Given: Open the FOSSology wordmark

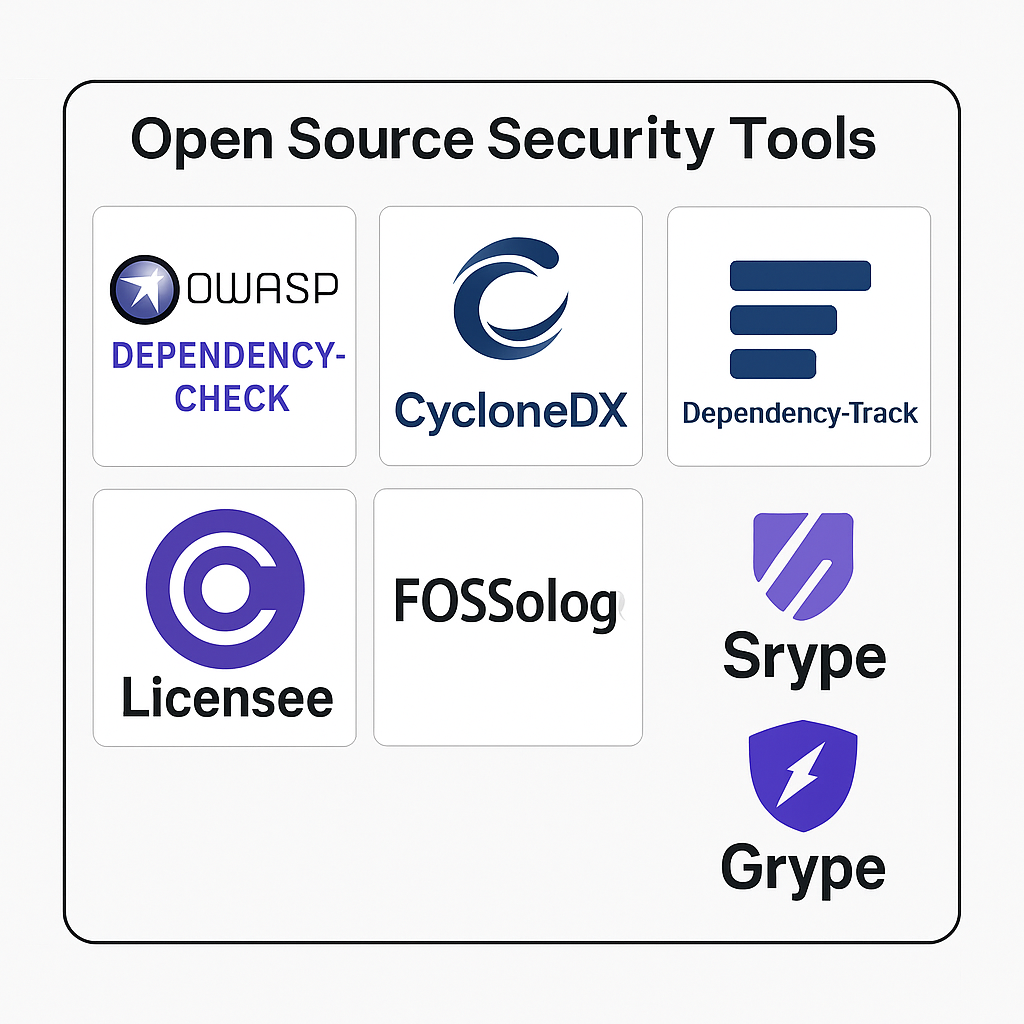Looking at the screenshot, I should pos(505,602).
